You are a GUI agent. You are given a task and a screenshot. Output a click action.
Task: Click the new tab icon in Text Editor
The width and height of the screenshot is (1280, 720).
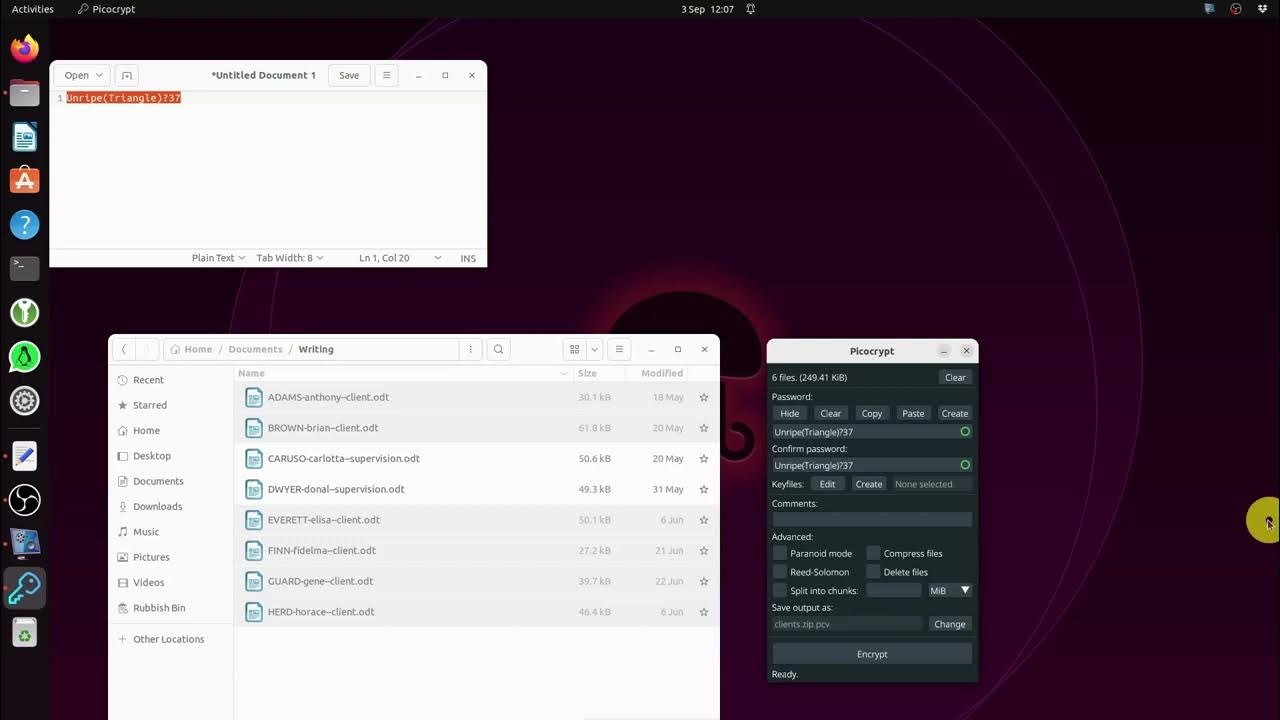coord(127,75)
